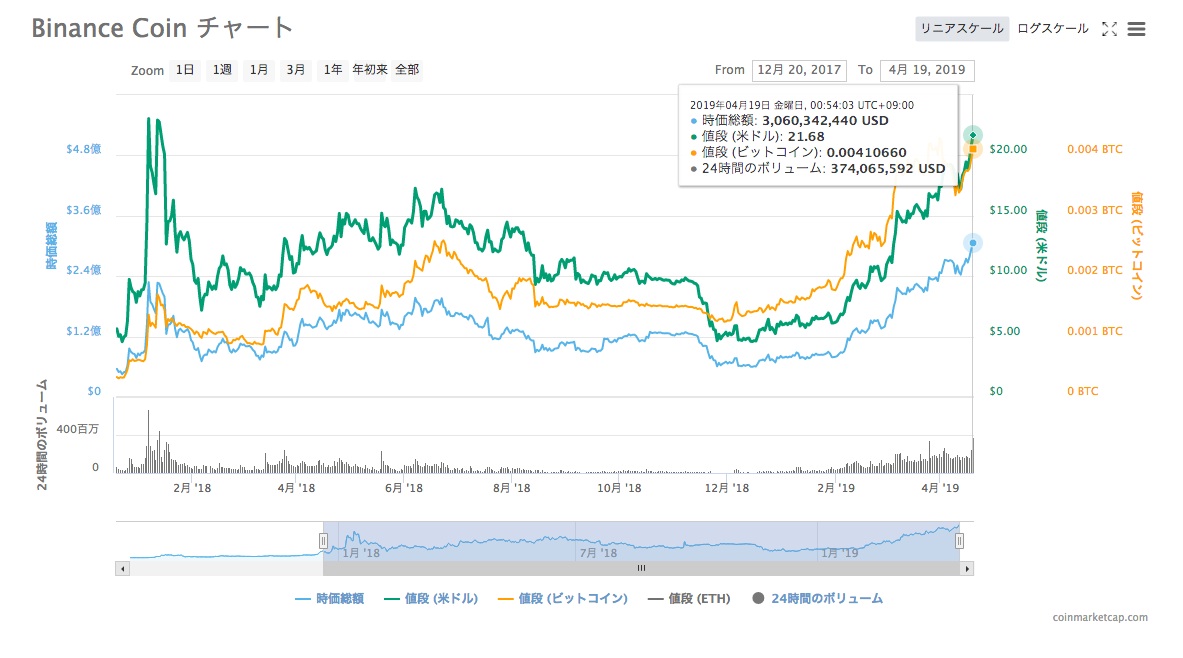Switch to ログスケール log scale
1183x658 pixels.
tap(1052, 29)
